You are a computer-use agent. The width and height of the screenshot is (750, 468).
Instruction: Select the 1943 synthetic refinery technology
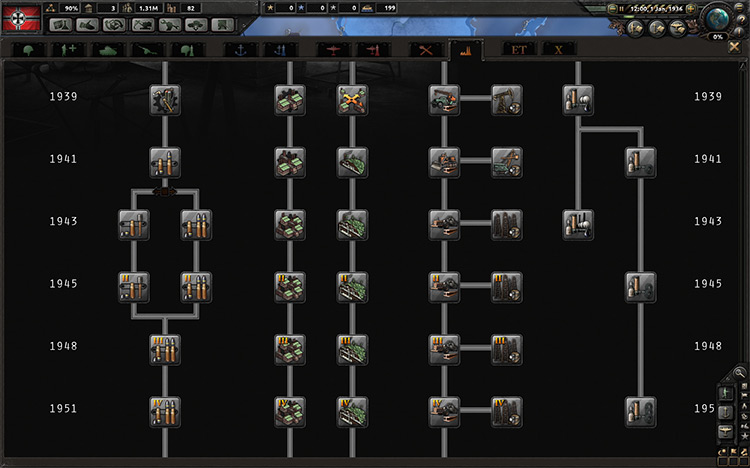coord(578,224)
